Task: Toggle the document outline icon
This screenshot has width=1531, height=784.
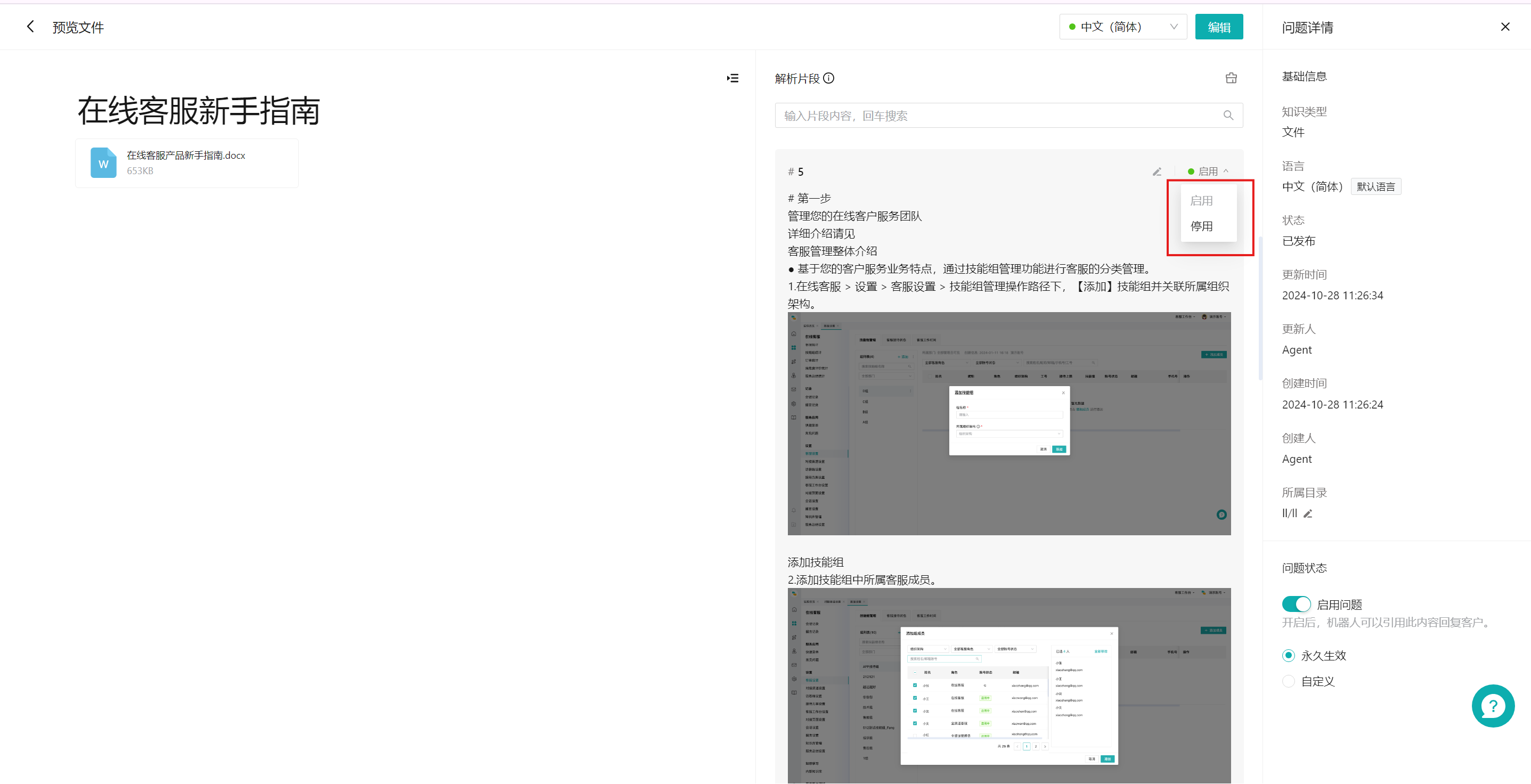Action: tap(732, 78)
